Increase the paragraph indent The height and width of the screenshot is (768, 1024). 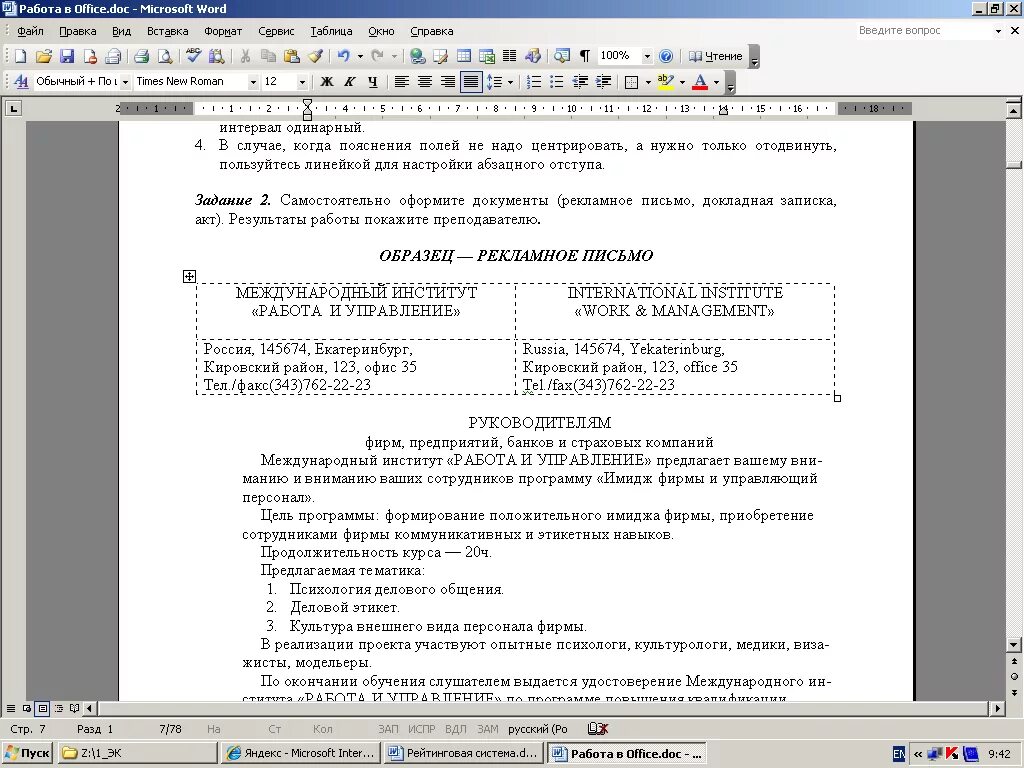click(x=603, y=82)
